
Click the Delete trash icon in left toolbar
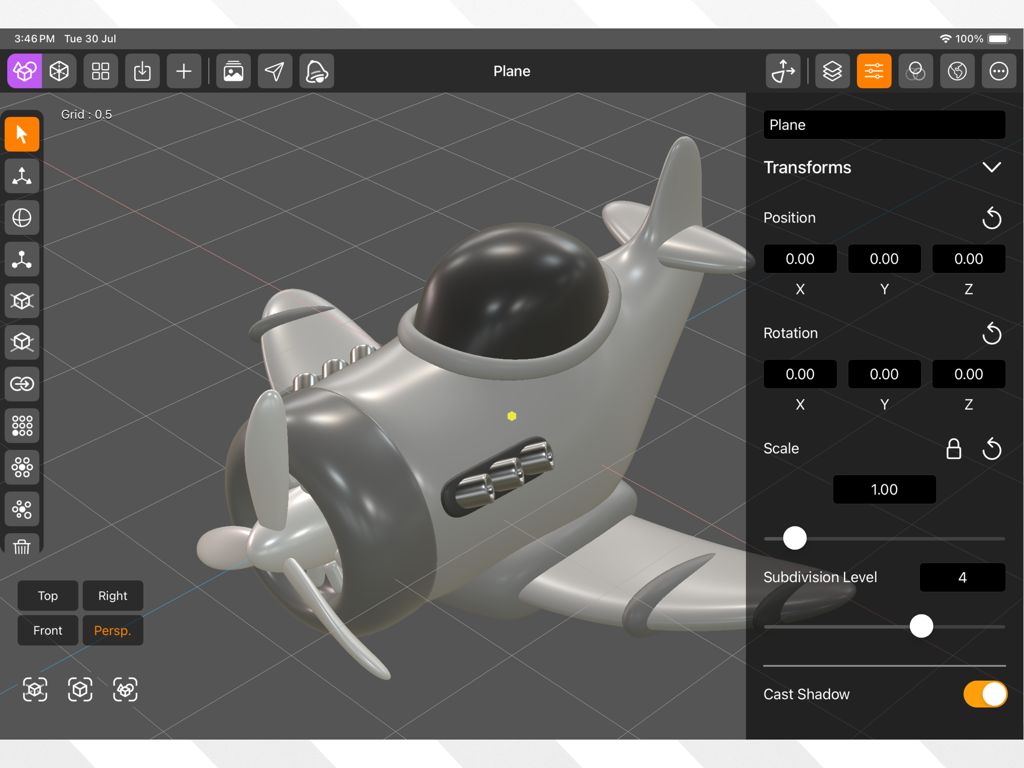[x=22, y=546]
